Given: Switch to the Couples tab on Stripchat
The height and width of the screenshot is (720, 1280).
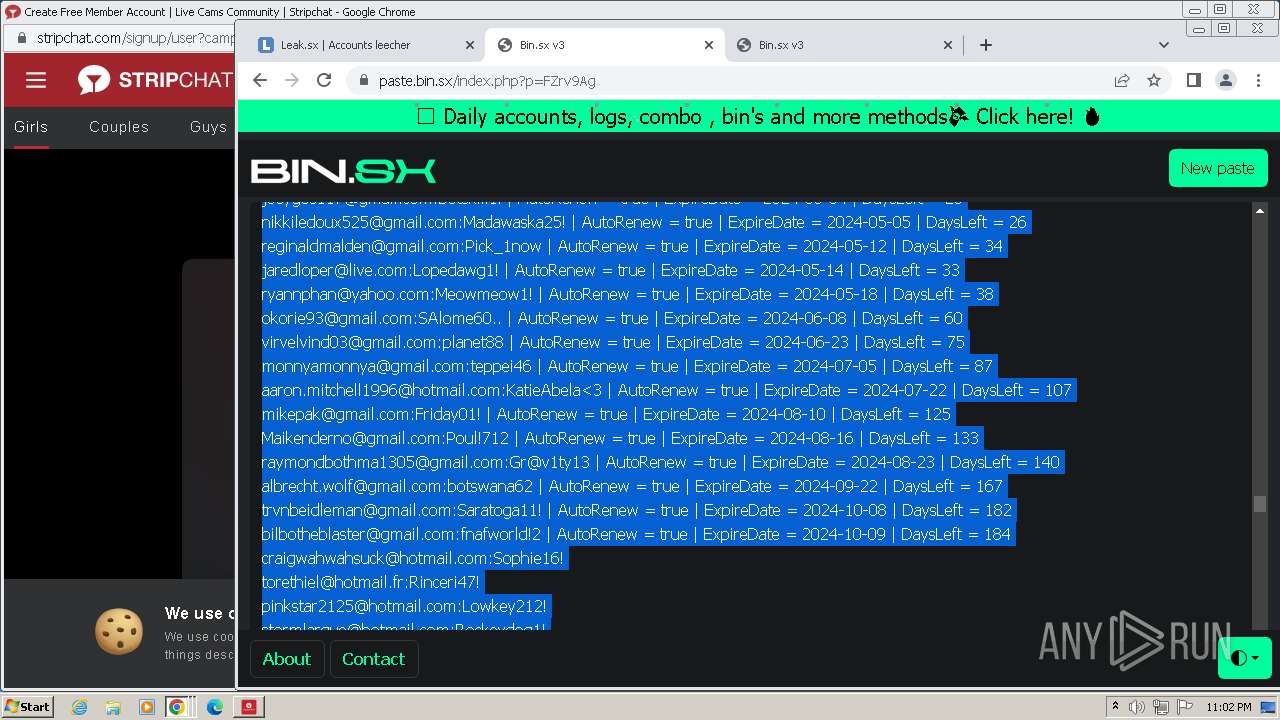Looking at the screenshot, I should click(x=118, y=127).
